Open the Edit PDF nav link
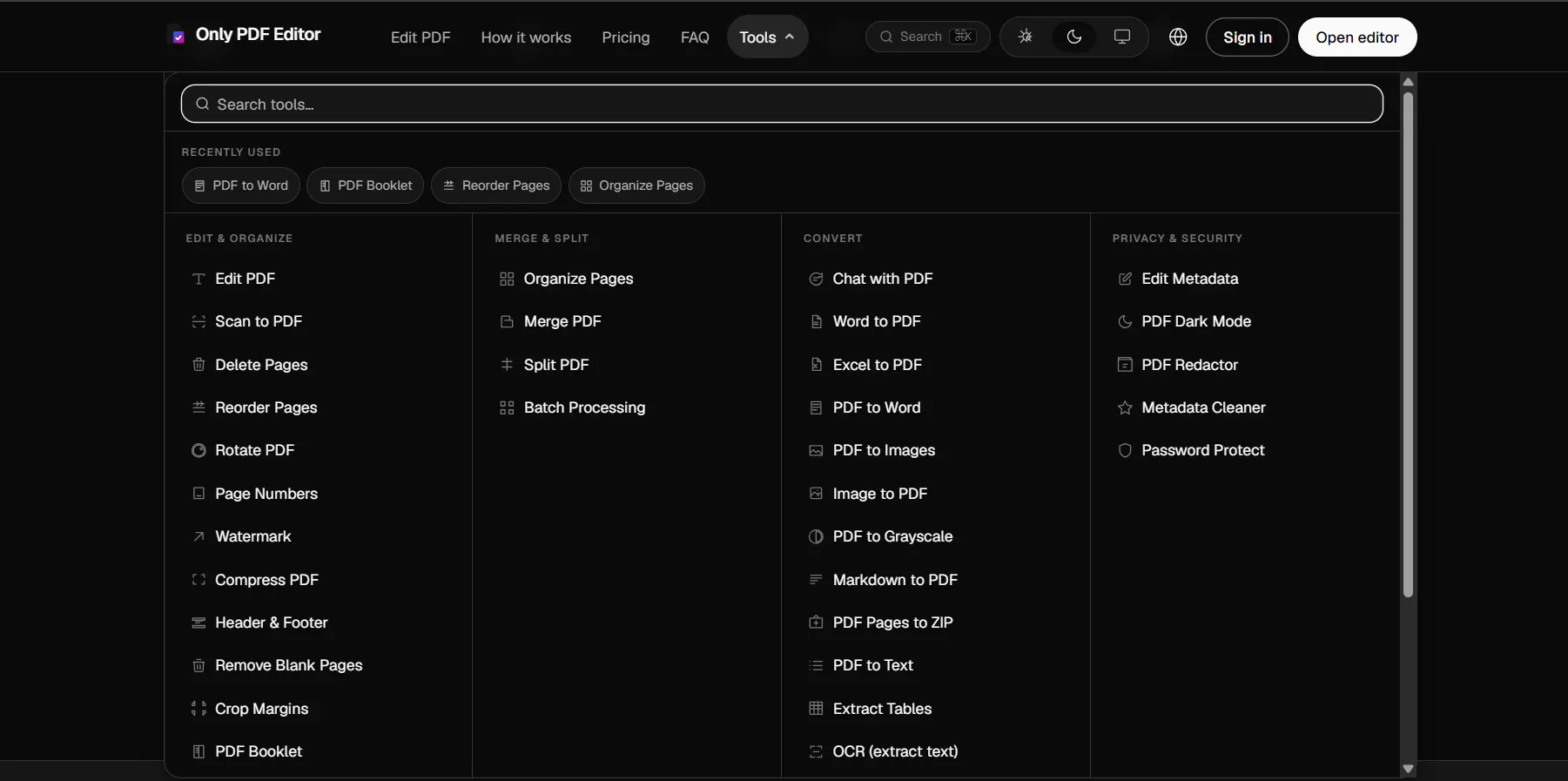1568x781 pixels. 421,37
